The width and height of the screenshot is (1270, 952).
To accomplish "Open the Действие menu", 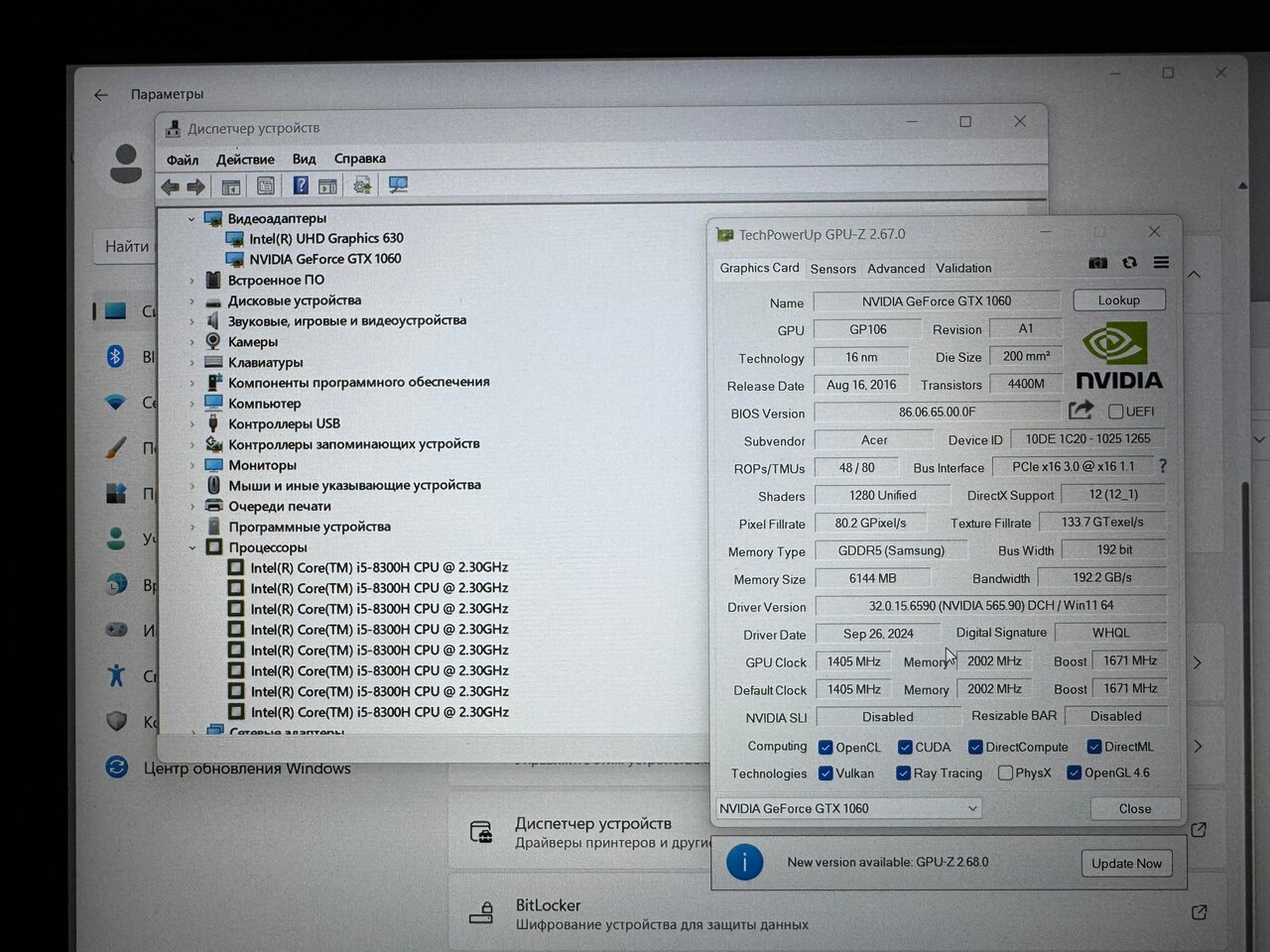I will [245, 160].
